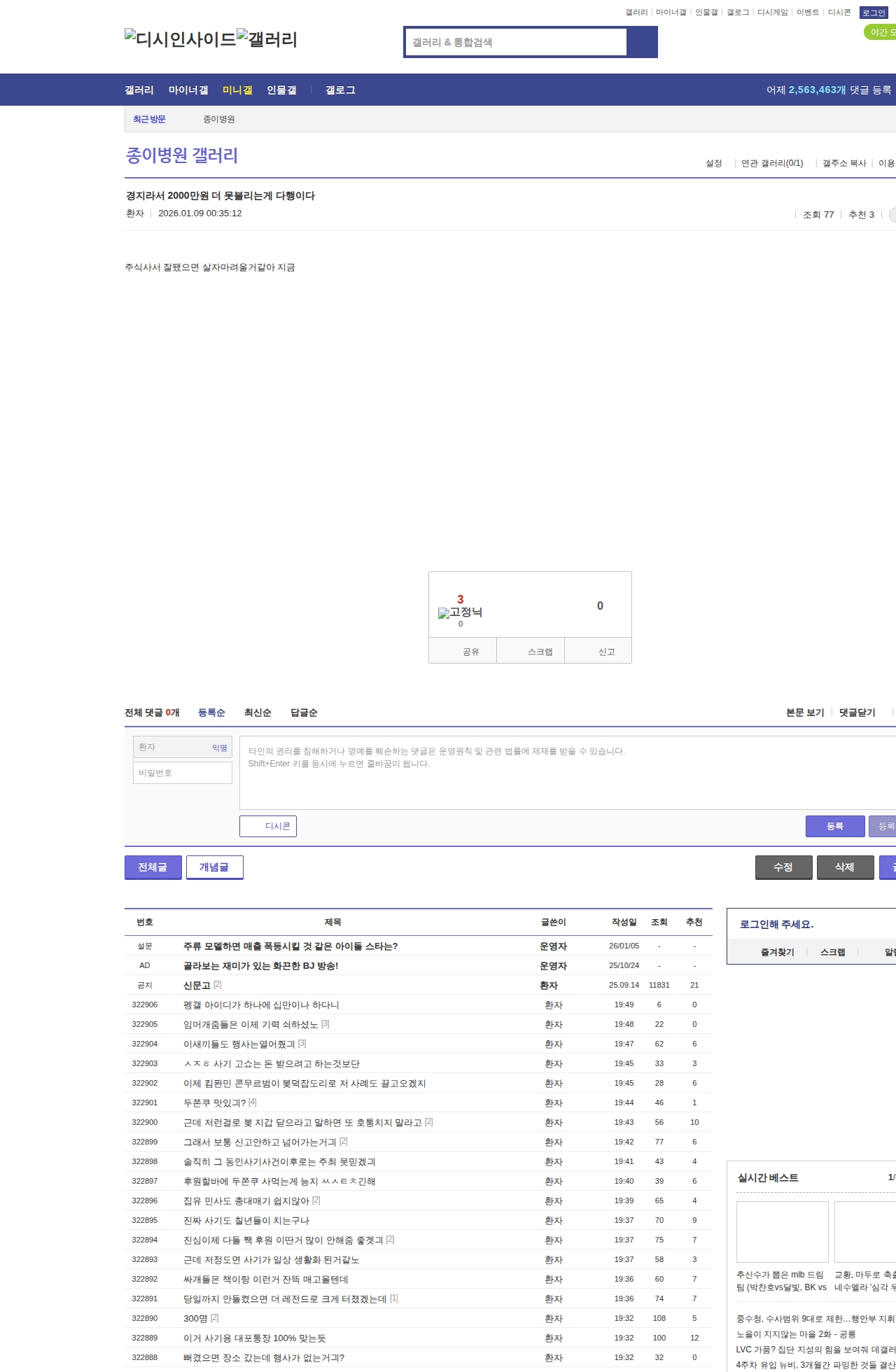The width and height of the screenshot is (896, 1372).
Task: Open 즐겨찾기 in the sidebar login box
Action: [x=778, y=952]
